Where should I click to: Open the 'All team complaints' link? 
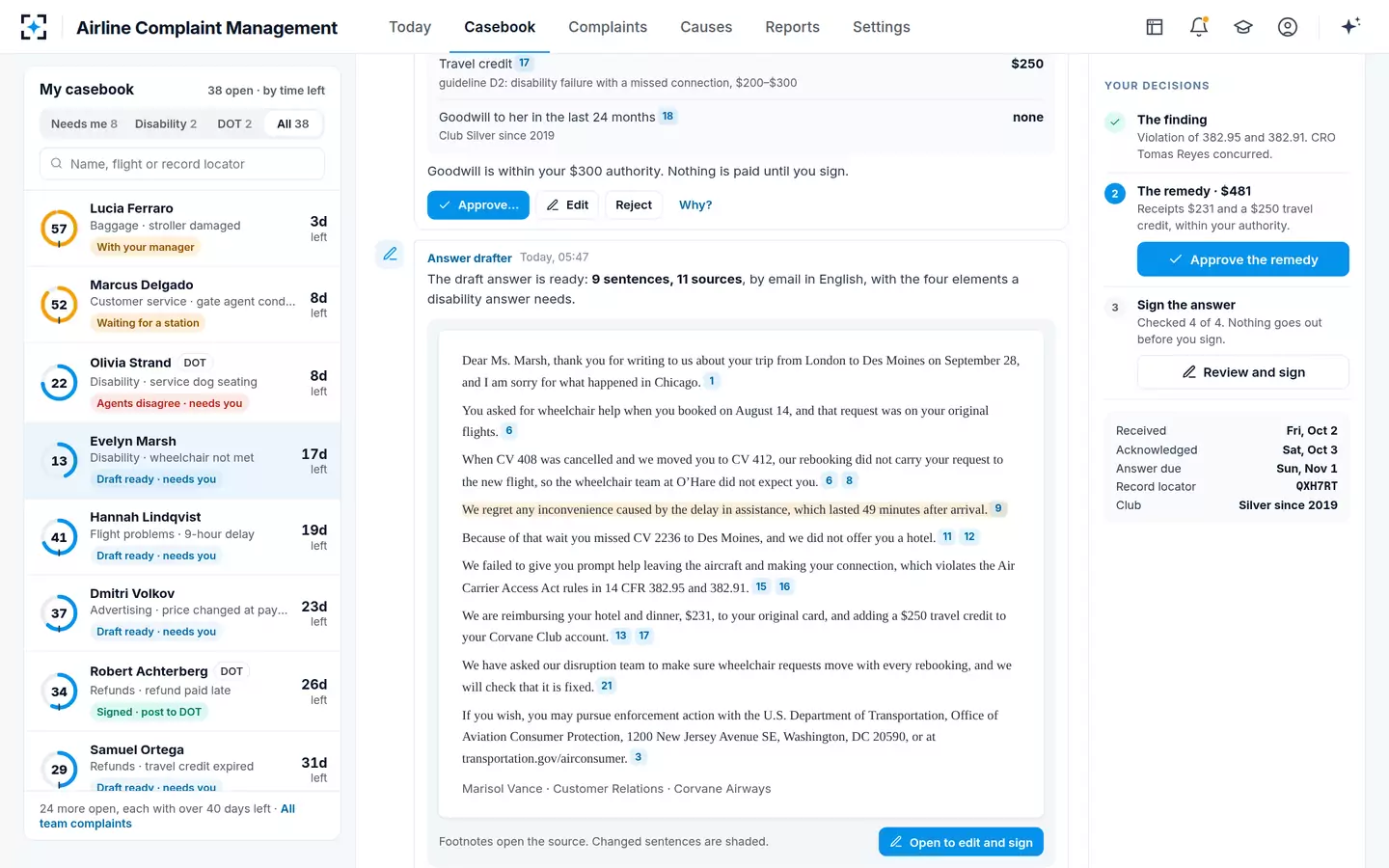pyautogui.click(x=167, y=816)
